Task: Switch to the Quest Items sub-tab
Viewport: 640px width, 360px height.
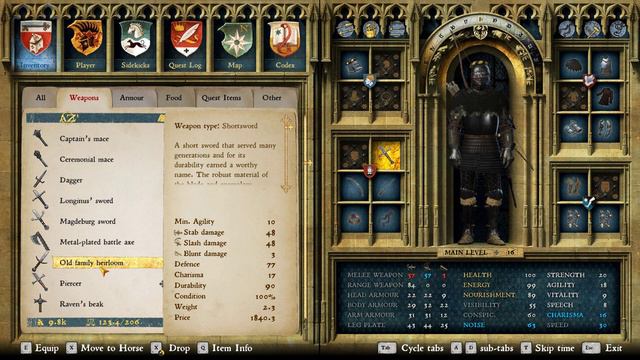Action: pos(221,98)
